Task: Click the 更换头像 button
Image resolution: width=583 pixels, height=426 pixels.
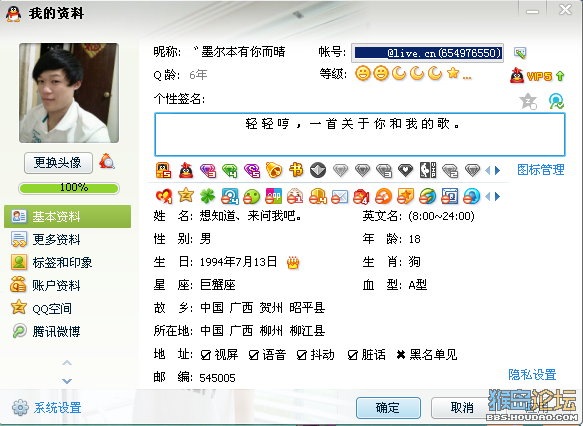Action: pyautogui.click(x=58, y=162)
